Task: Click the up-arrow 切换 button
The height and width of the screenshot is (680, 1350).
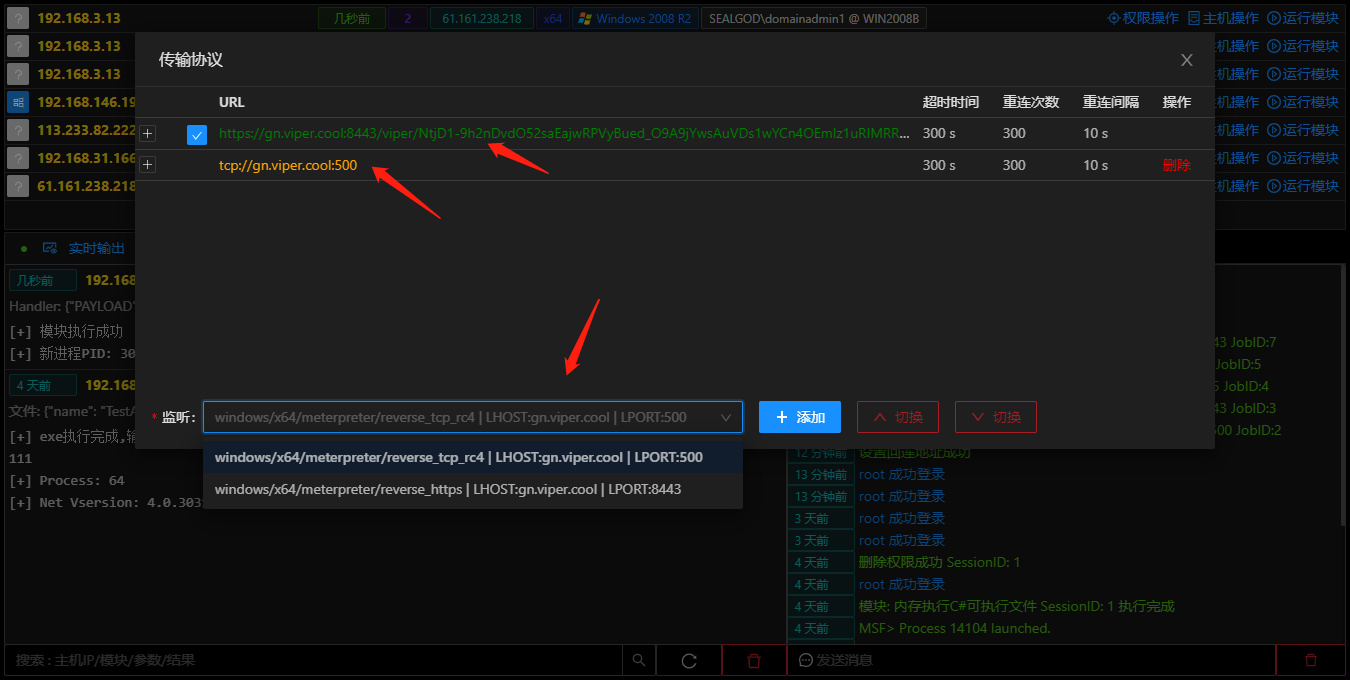Action: tap(897, 417)
